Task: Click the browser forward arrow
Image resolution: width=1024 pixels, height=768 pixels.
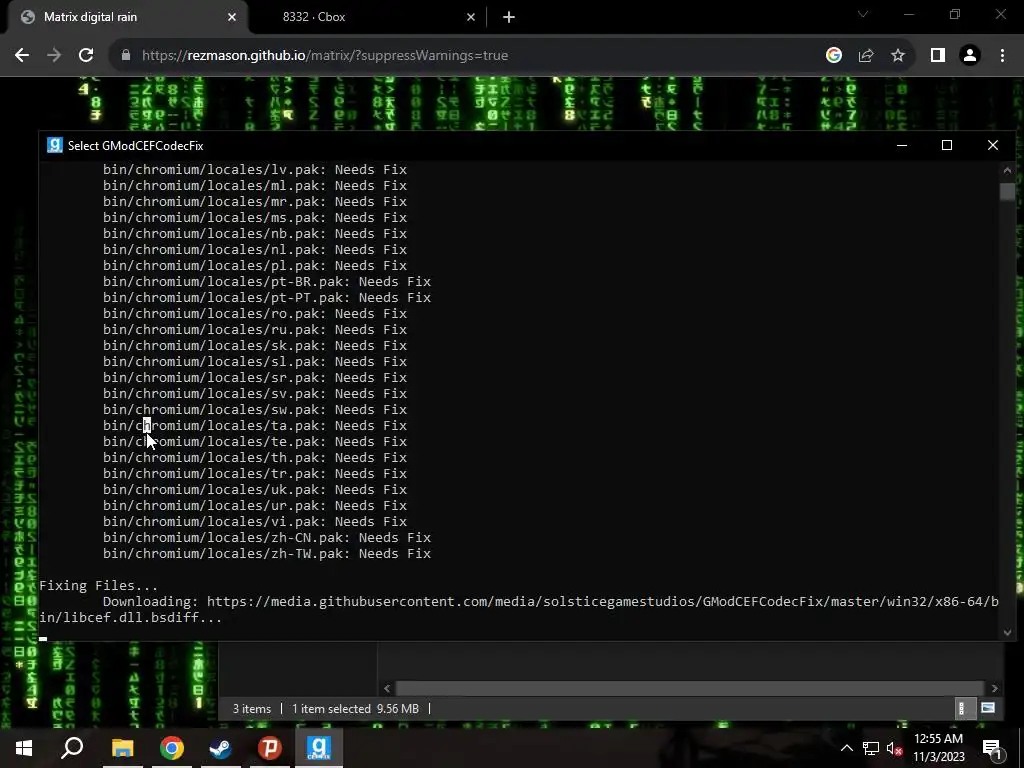Action: [x=54, y=56]
